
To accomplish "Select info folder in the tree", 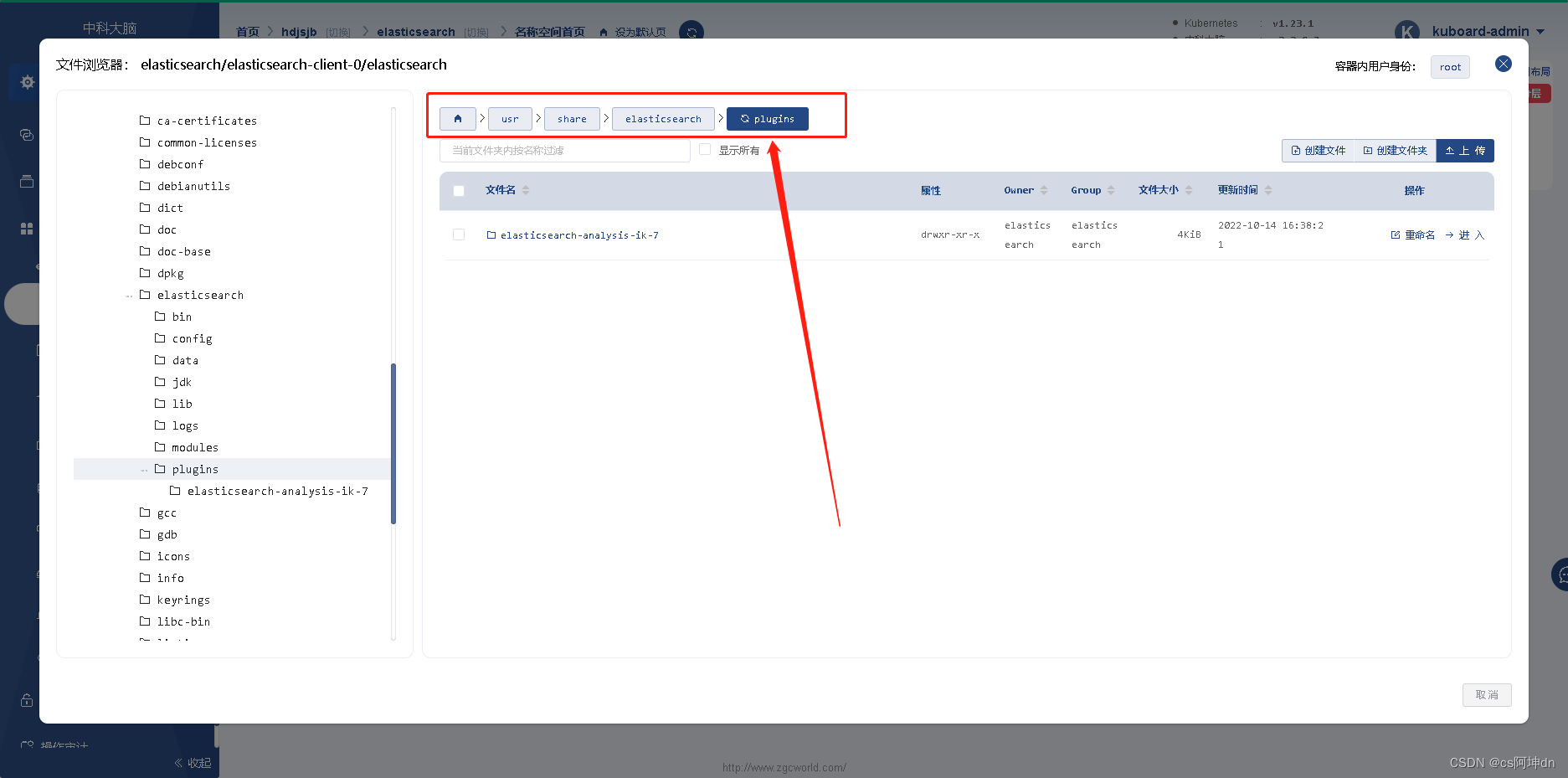I will coord(170,578).
